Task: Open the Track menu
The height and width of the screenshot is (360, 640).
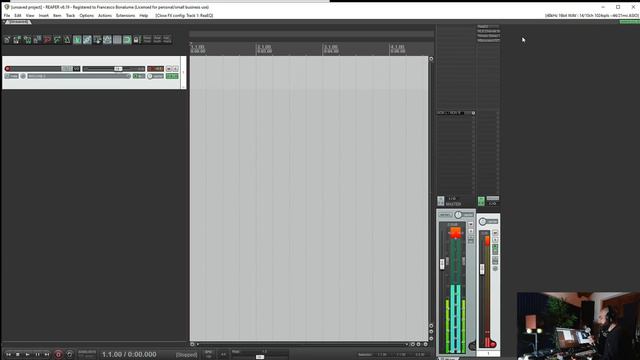Action: pyautogui.click(x=70, y=16)
